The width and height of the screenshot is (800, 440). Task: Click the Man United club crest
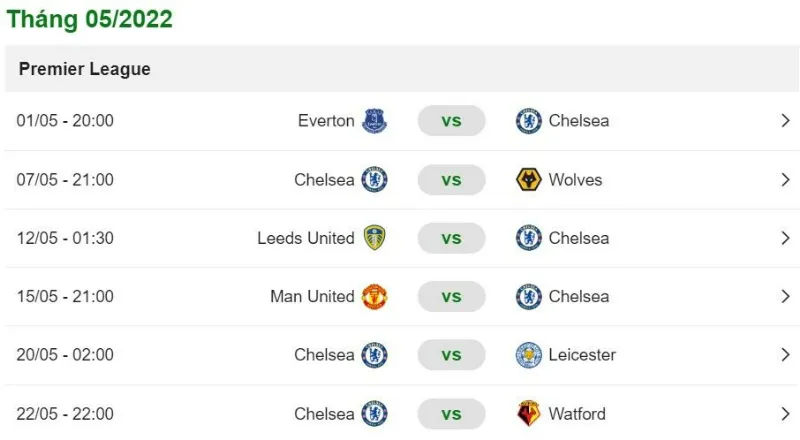pos(374,297)
